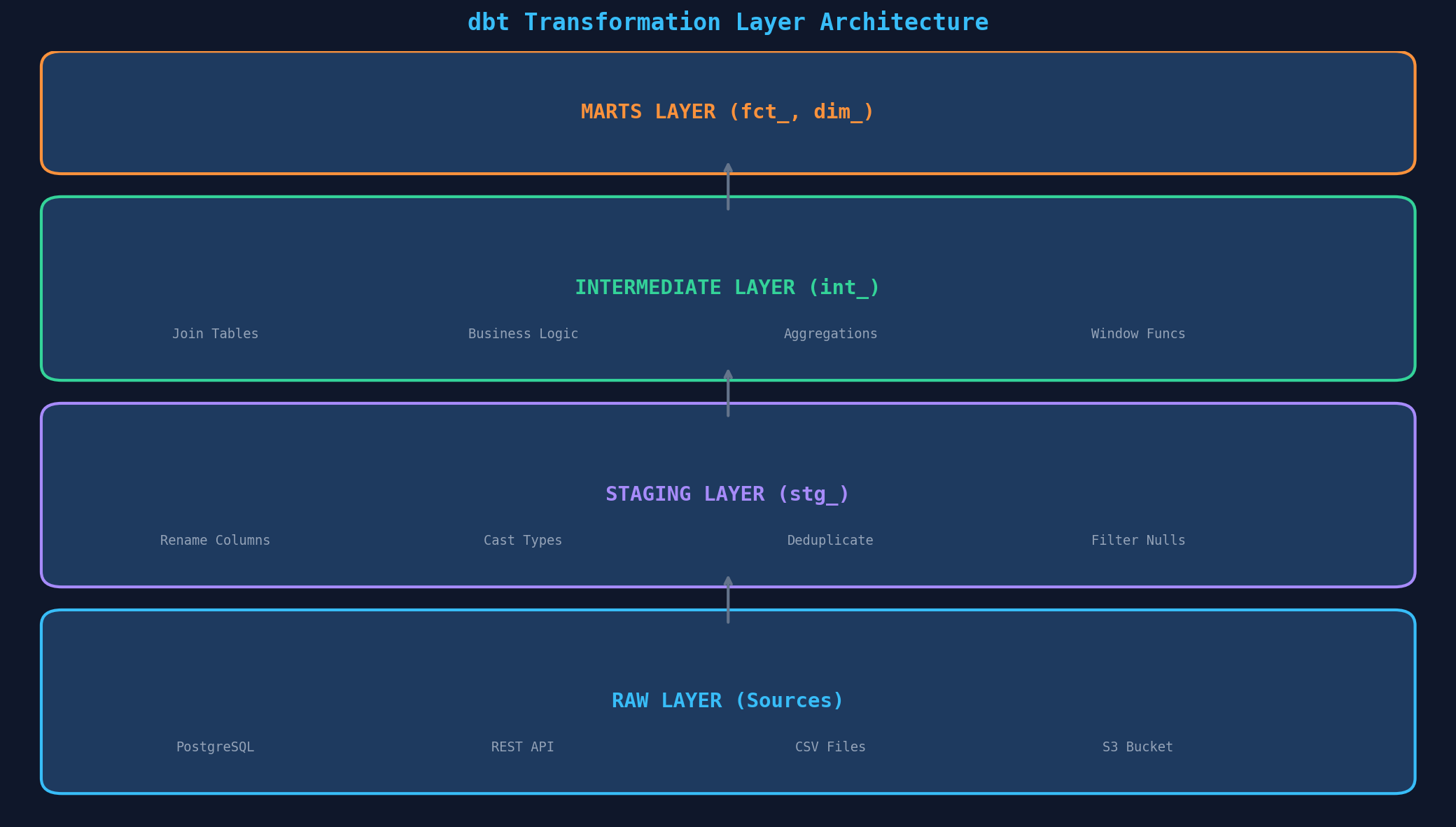This screenshot has width=1456, height=827.
Task: Select the Aggregations label
Action: [x=830, y=333]
